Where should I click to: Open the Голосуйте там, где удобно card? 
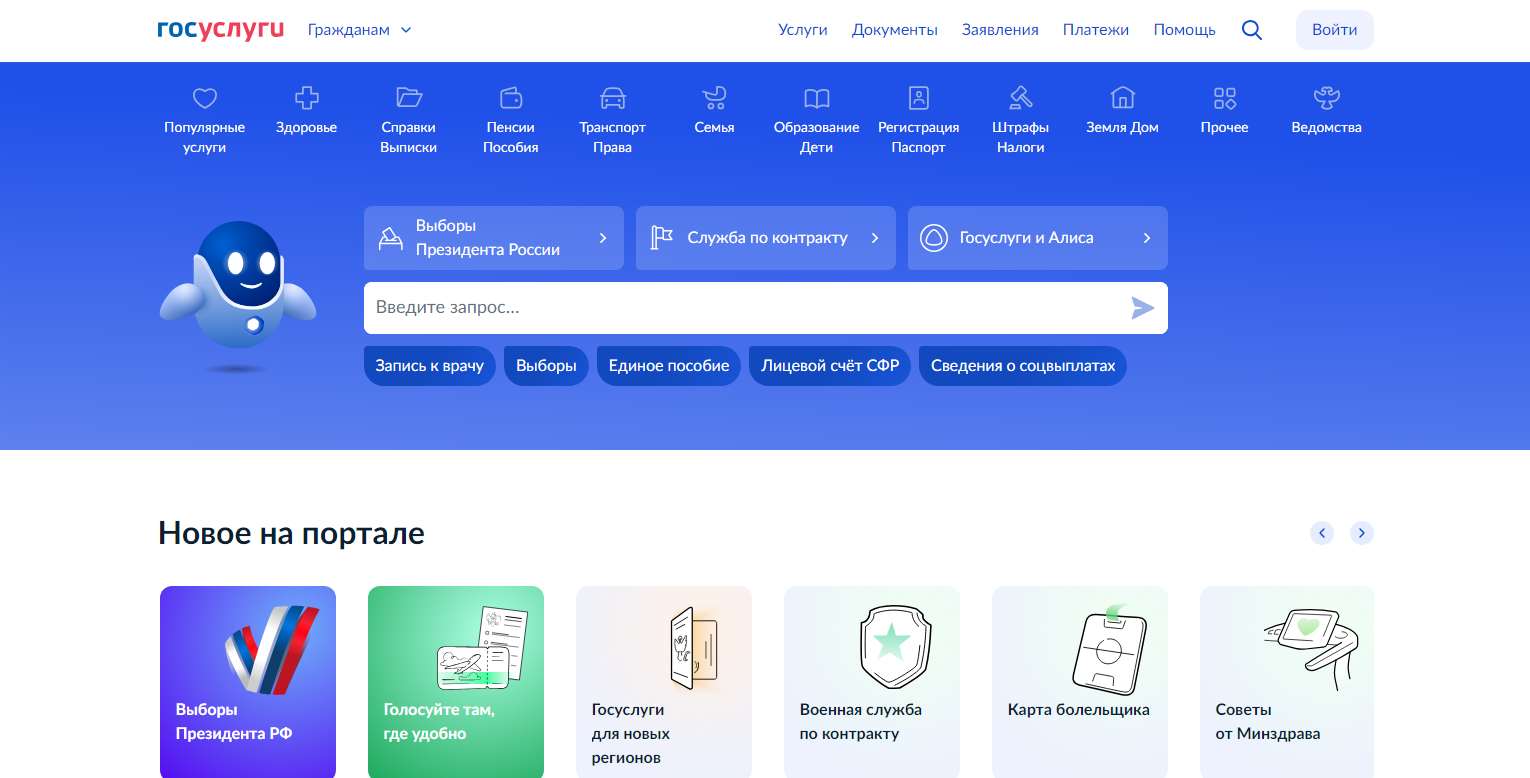click(456, 682)
